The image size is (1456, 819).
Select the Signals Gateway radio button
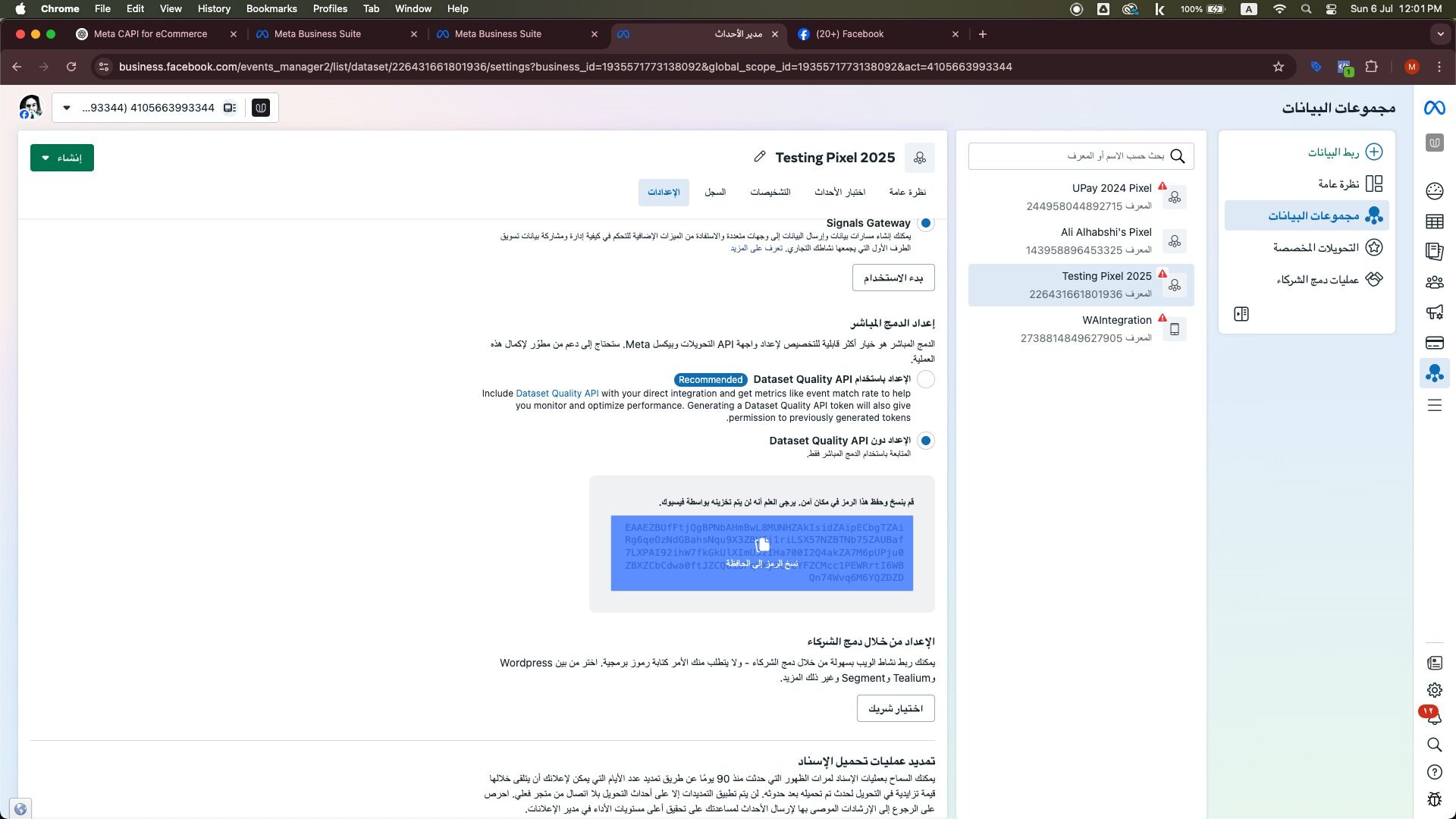[925, 223]
